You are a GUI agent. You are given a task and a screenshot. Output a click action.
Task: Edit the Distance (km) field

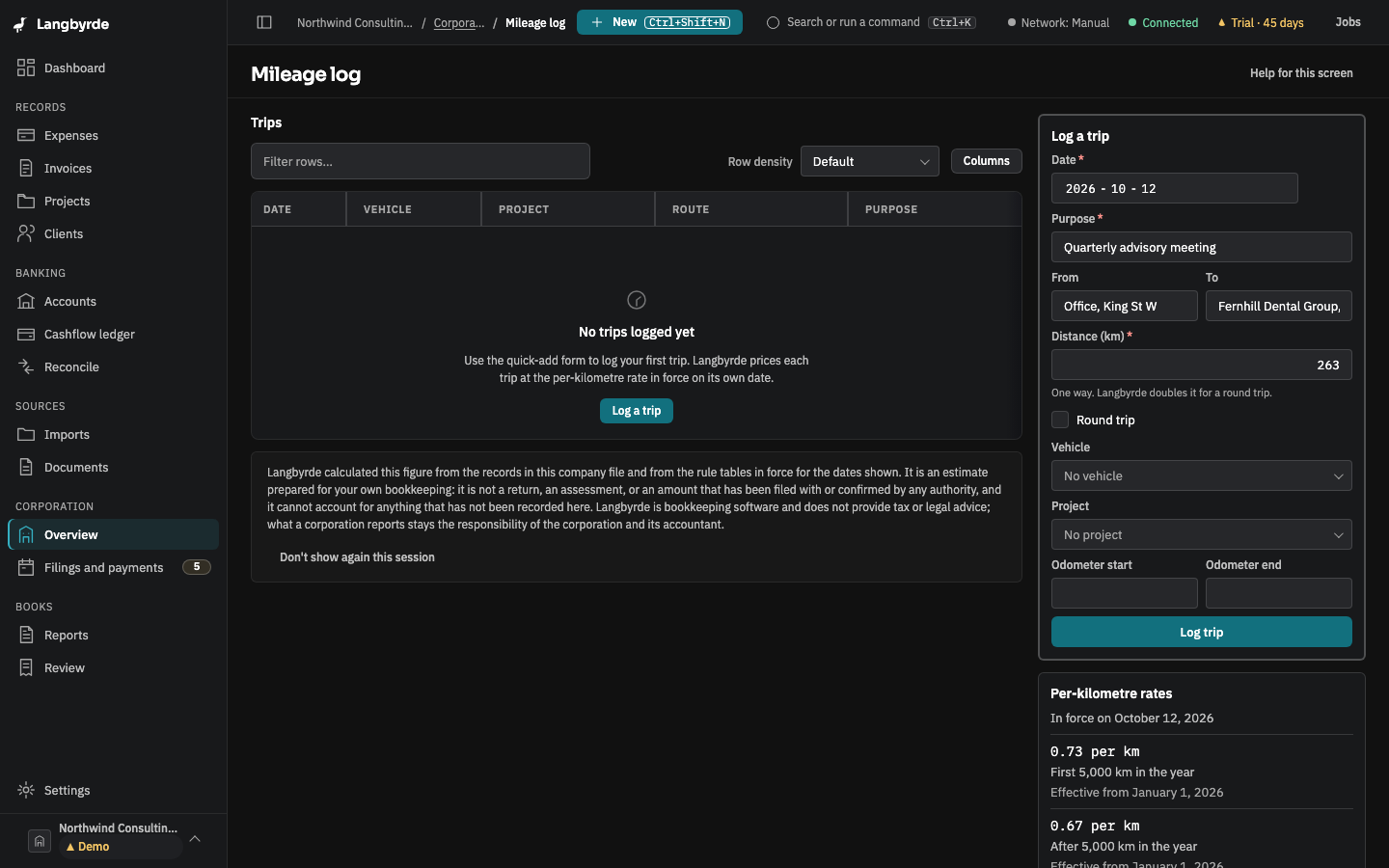[x=1202, y=365]
